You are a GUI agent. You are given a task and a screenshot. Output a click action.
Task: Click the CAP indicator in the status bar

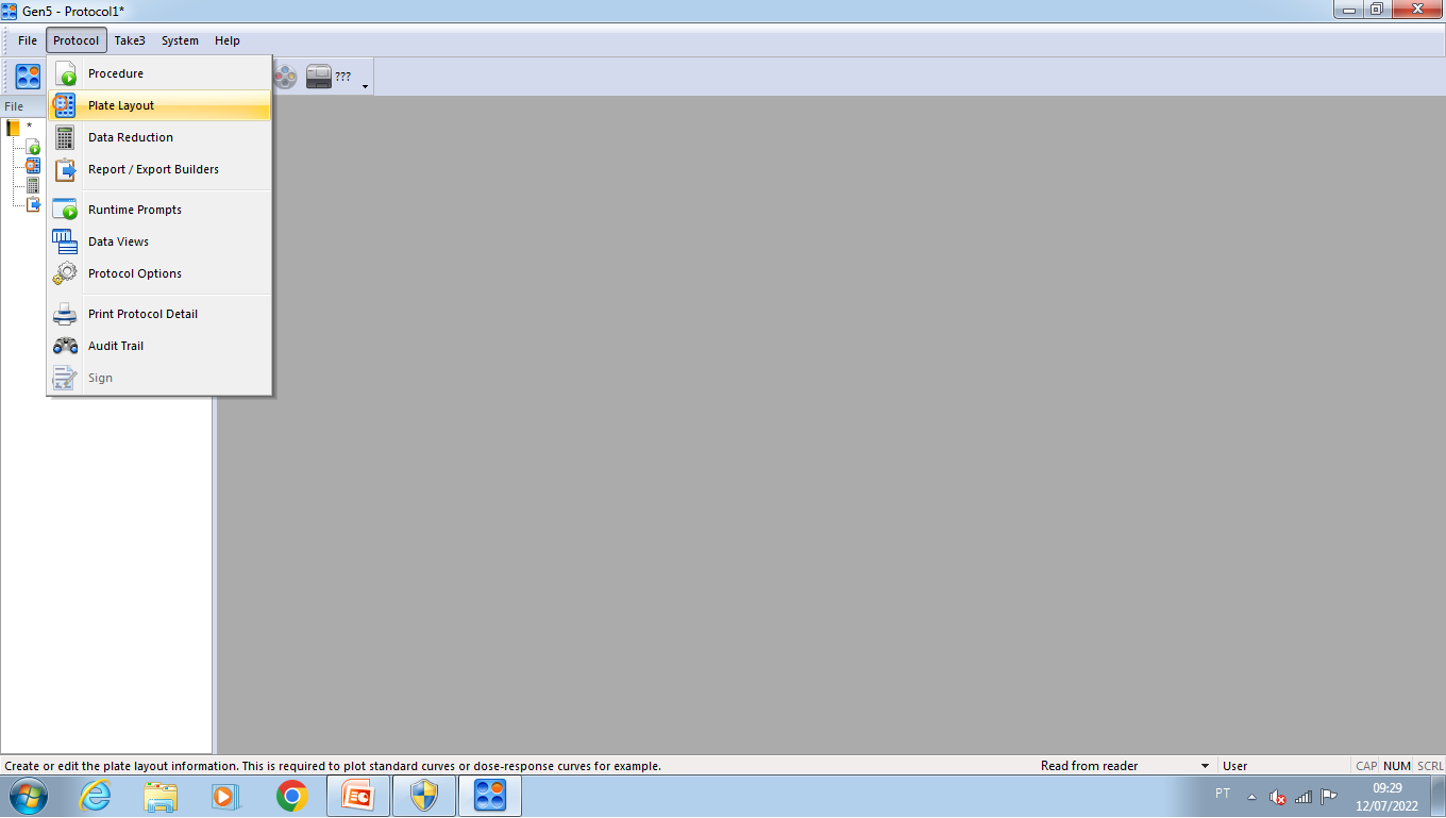(x=1366, y=766)
